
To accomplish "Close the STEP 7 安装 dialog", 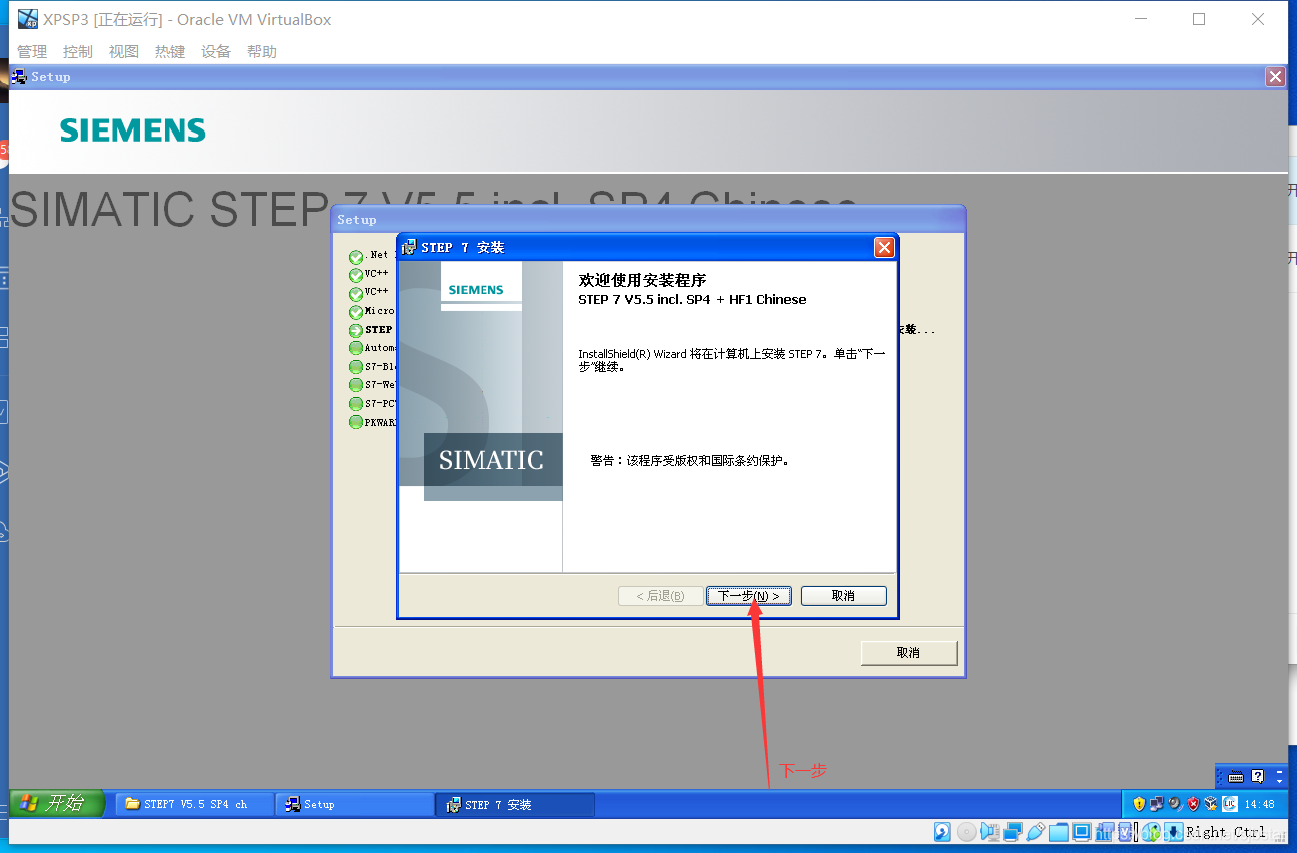I will [x=884, y=247].
